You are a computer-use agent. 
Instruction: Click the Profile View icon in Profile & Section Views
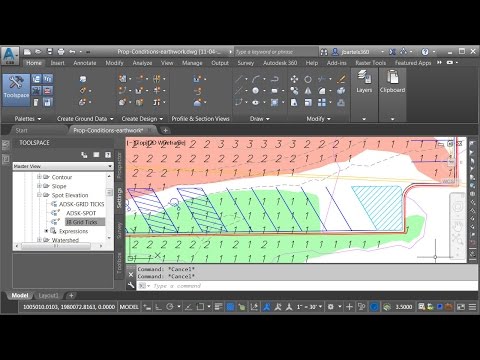tap(197, 79)
